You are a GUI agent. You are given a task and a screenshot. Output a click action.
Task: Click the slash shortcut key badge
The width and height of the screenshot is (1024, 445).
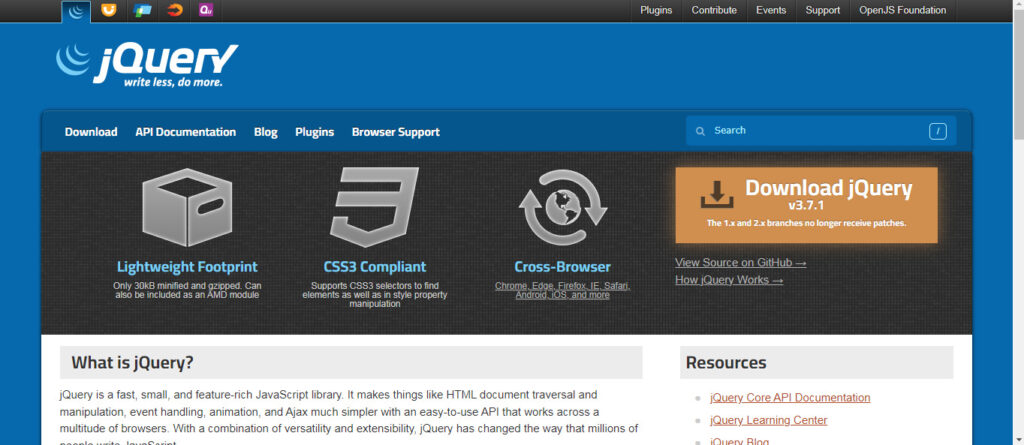(938, 131)
